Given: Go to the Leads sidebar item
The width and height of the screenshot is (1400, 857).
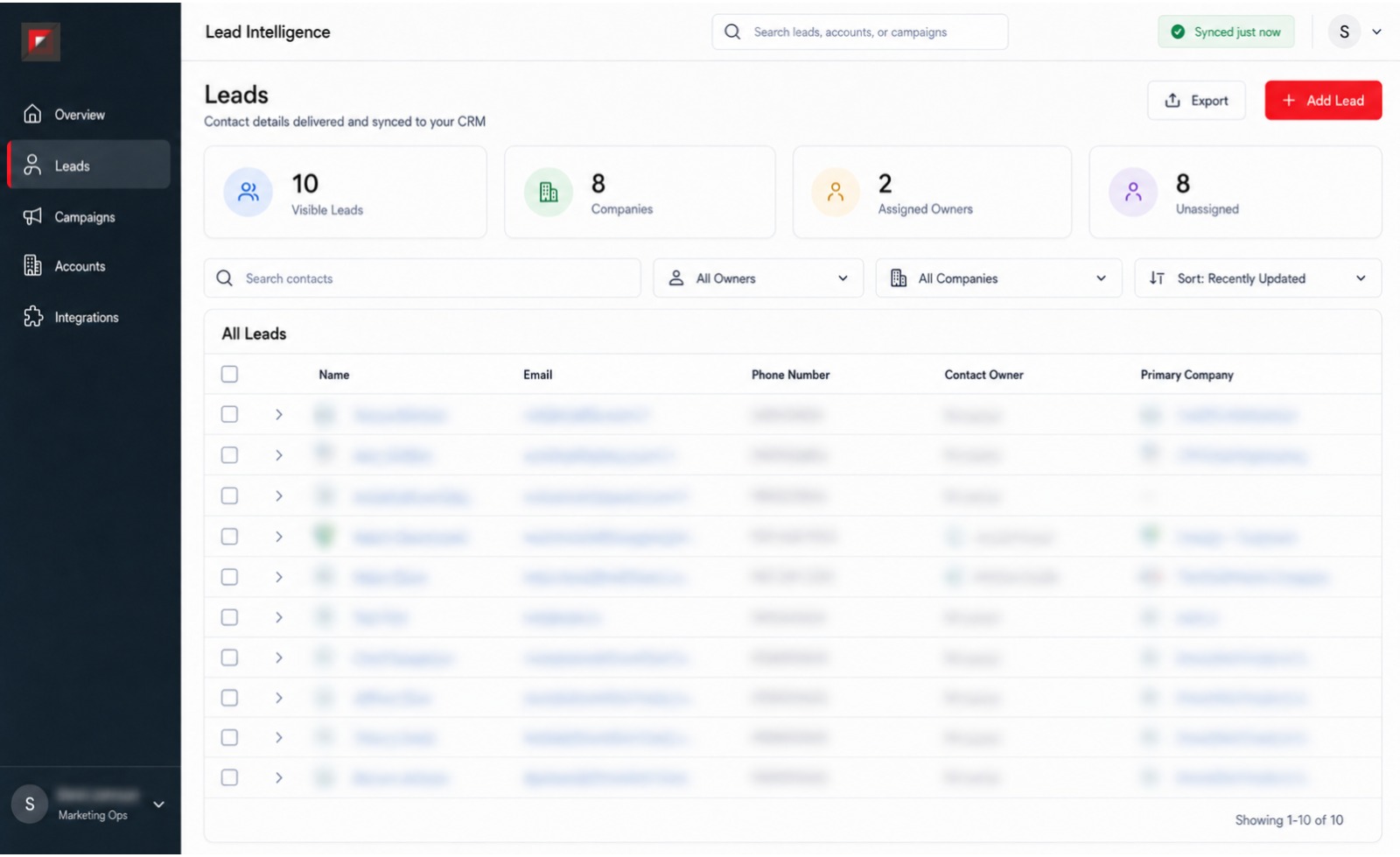Looking at the screenshot, I should tap(88, 165).
